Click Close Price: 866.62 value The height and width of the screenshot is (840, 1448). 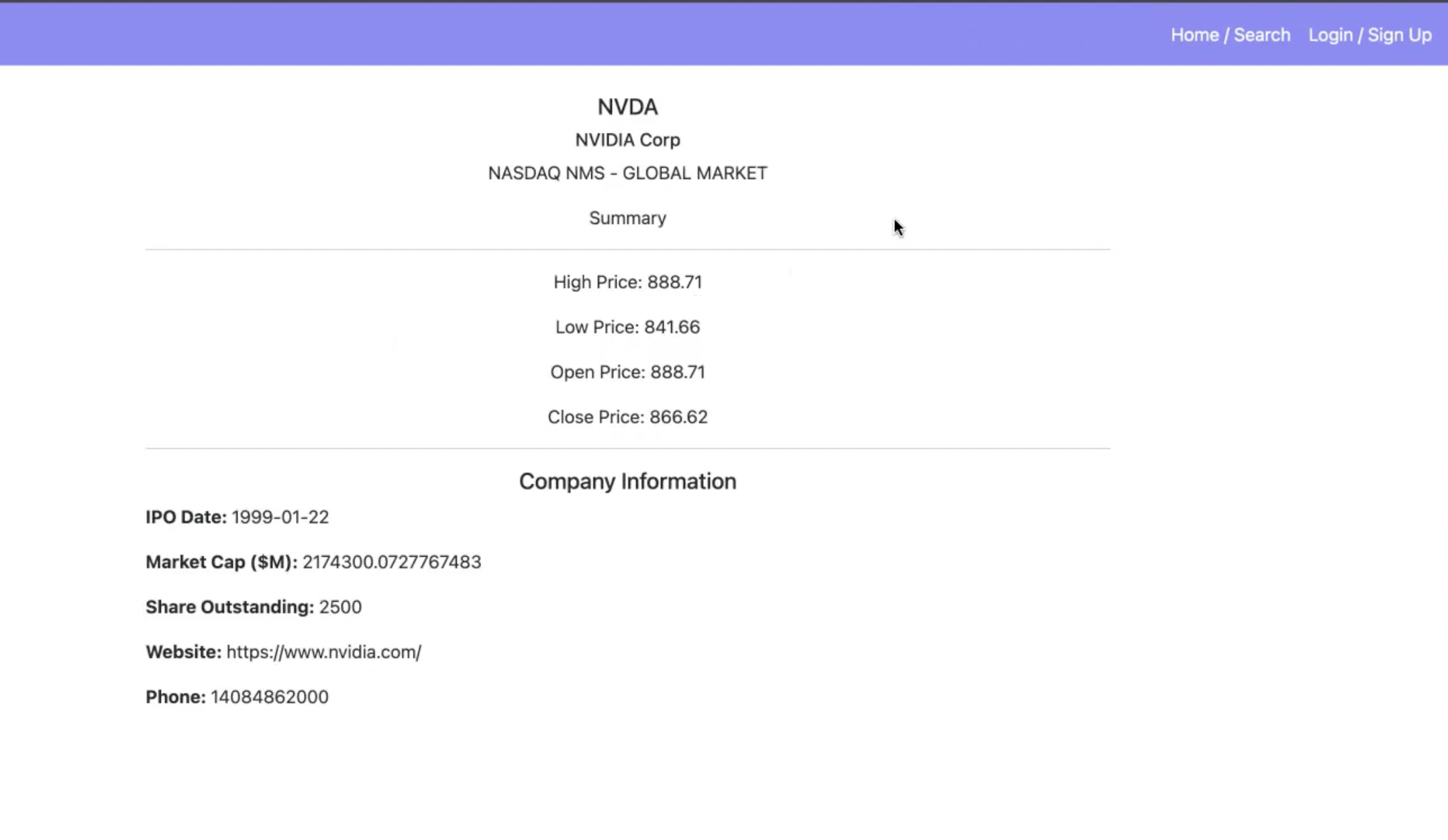coord(627,417)
